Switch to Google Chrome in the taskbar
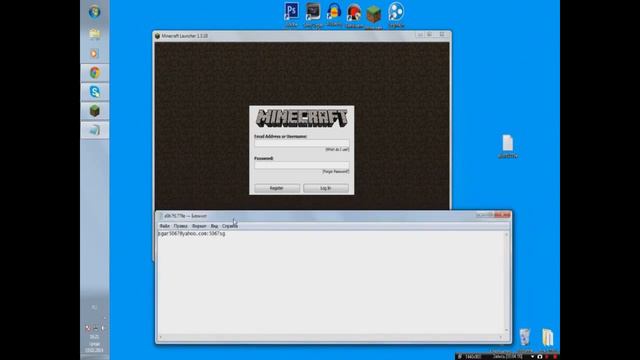 pos(95,73)
